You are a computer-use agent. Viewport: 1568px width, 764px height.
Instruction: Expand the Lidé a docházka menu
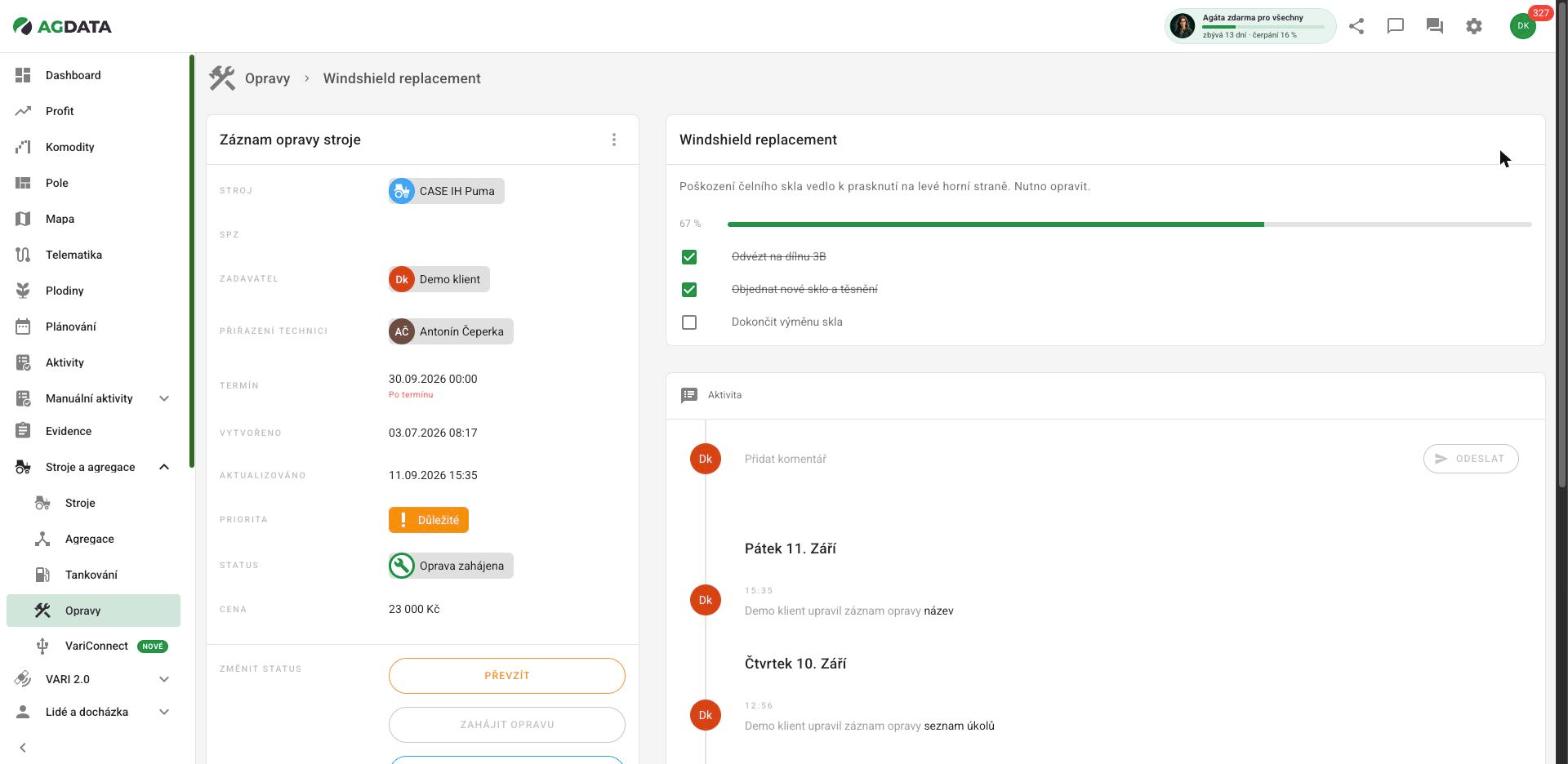coord(164,712)
